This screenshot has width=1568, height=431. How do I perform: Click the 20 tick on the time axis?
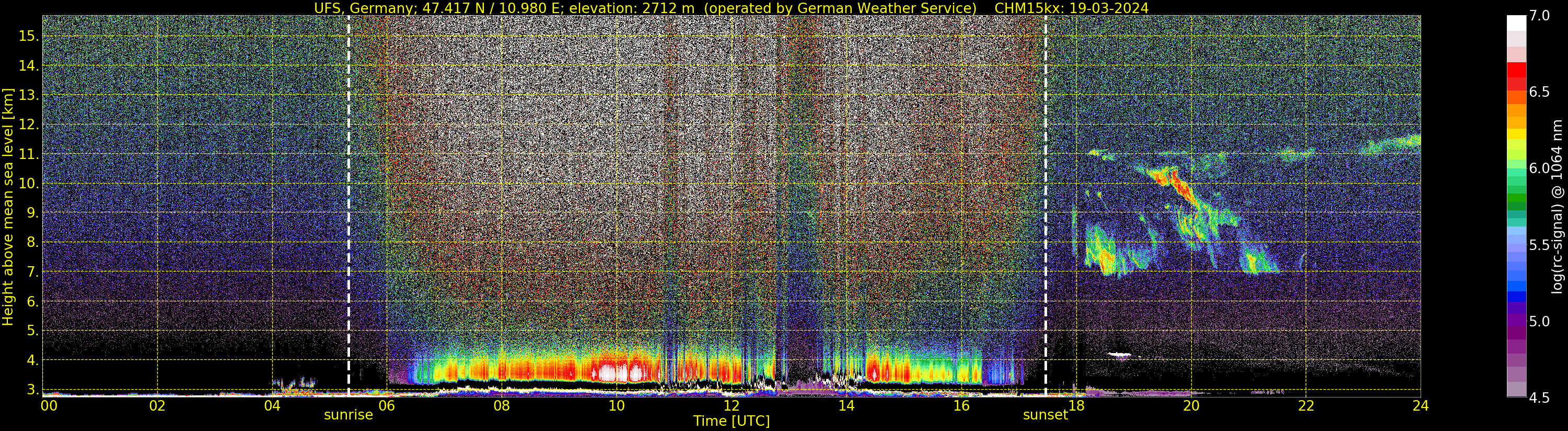click(x=1191, y=405)
